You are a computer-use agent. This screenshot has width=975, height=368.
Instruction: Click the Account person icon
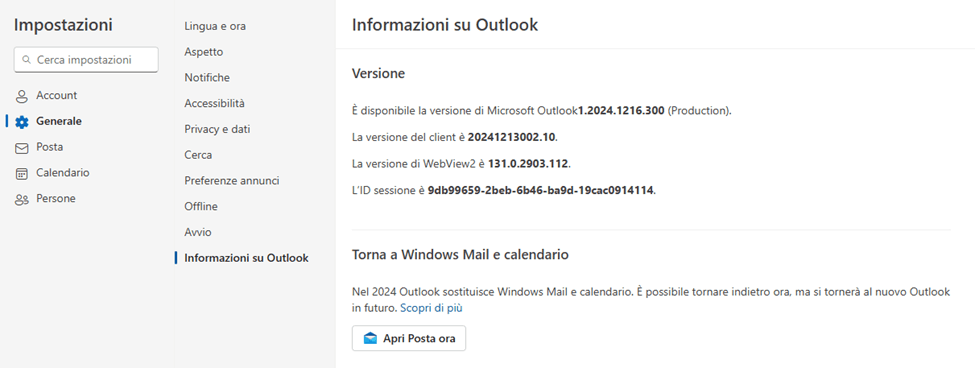(22, 96)
